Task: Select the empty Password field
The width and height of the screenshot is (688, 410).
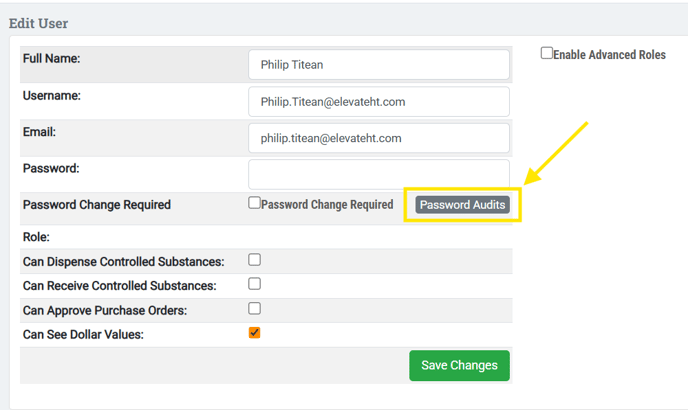Action: pos(378,174)
